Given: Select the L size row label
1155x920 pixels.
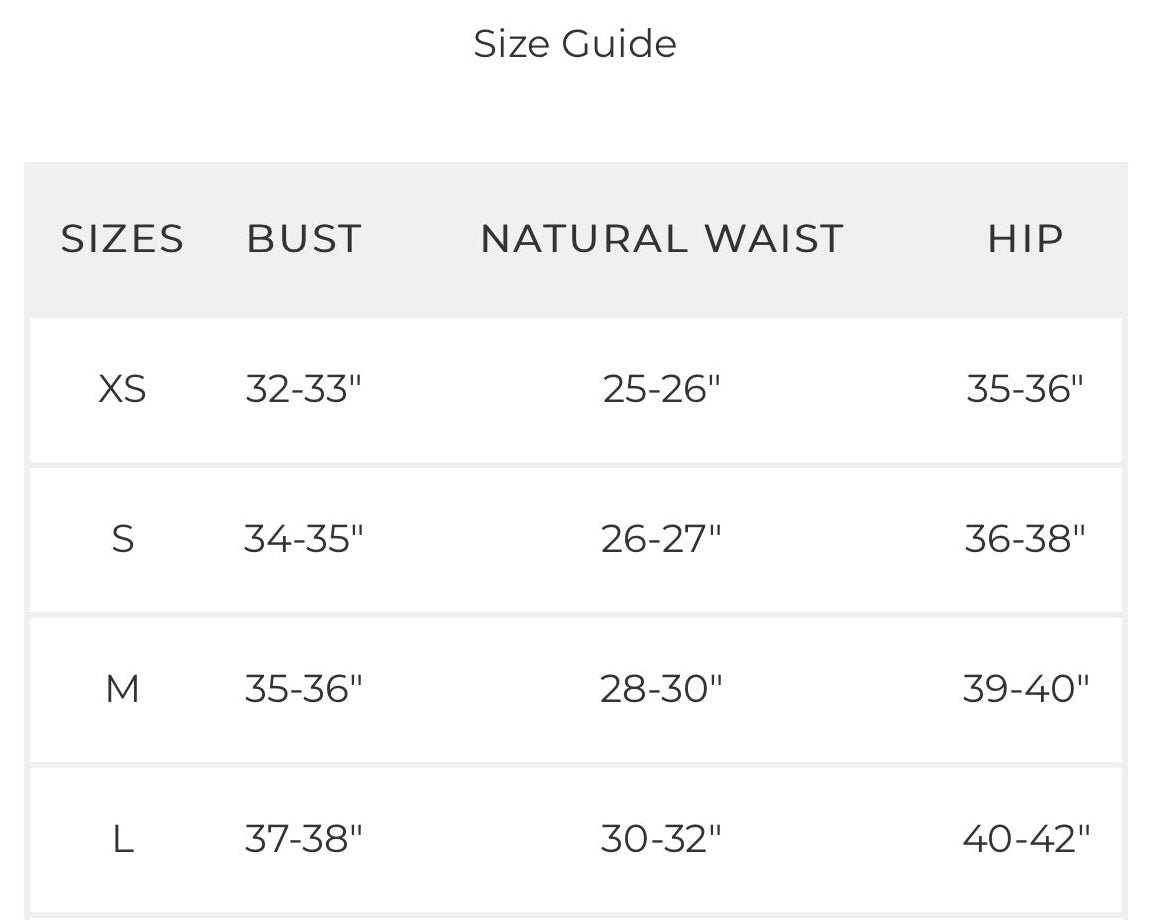Looking at the screenshot, I should 123,839.
